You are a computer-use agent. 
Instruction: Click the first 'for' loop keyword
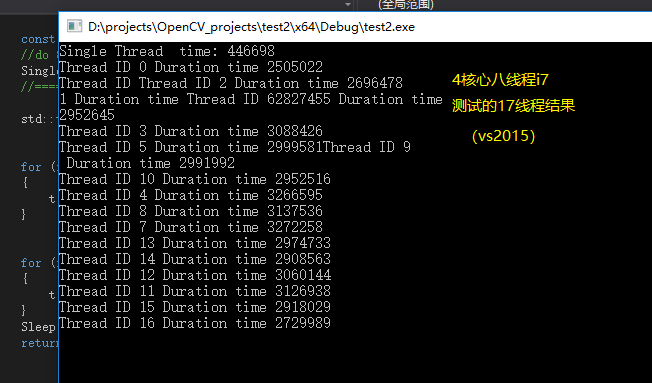[31, 167]
